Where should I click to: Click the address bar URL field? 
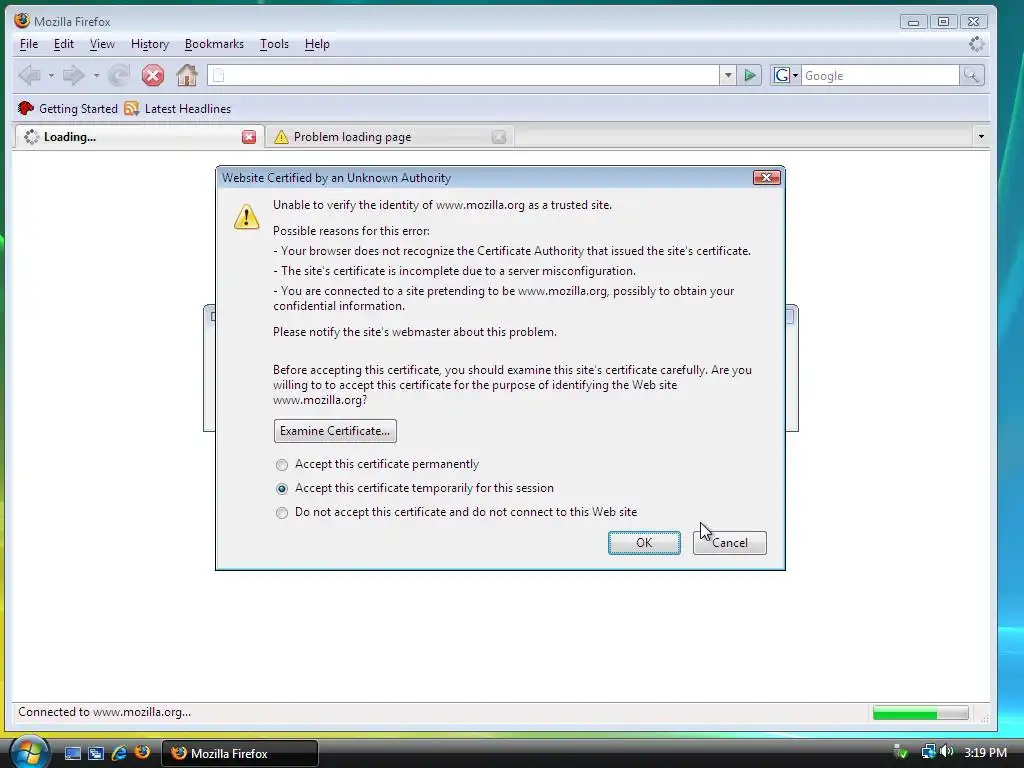point(464,76)
